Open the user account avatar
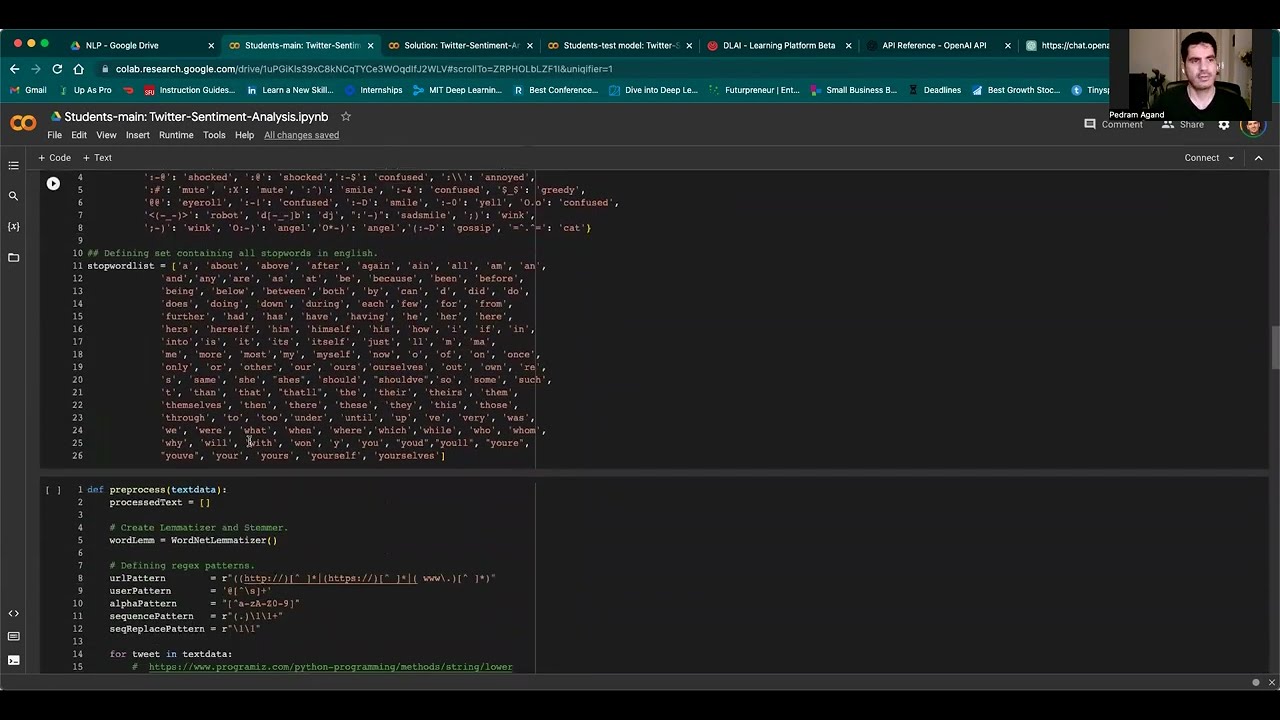The width and height of the screenshot is (1280, 720). pos(1253,125)
